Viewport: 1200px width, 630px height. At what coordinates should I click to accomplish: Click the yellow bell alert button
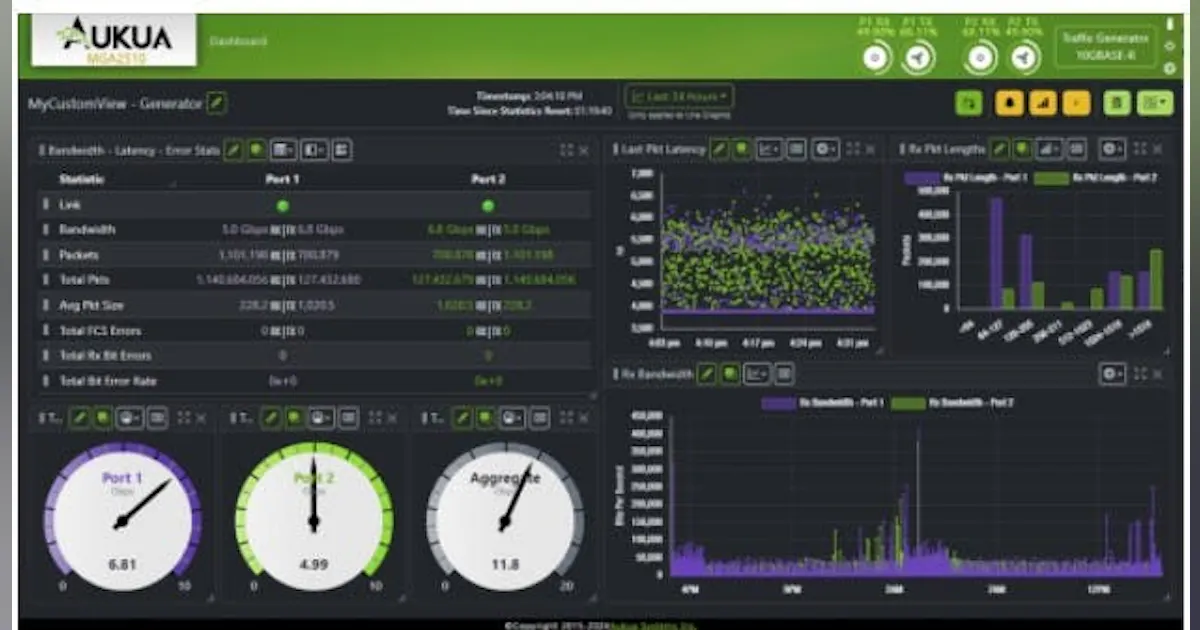click(1009, 103)
